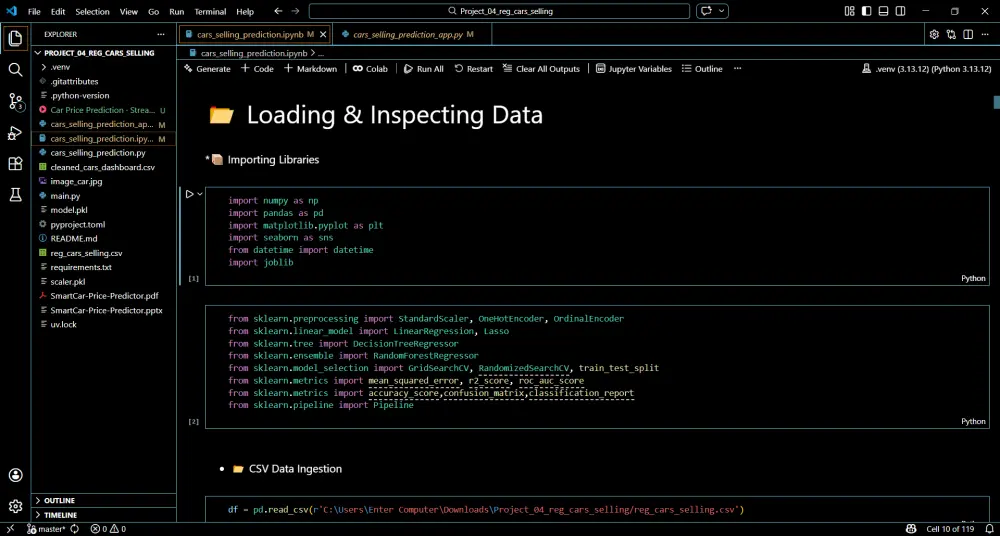The image size is (1000, 536).
Task: Open the notifications bell in status bar
Action: [988, 529]
